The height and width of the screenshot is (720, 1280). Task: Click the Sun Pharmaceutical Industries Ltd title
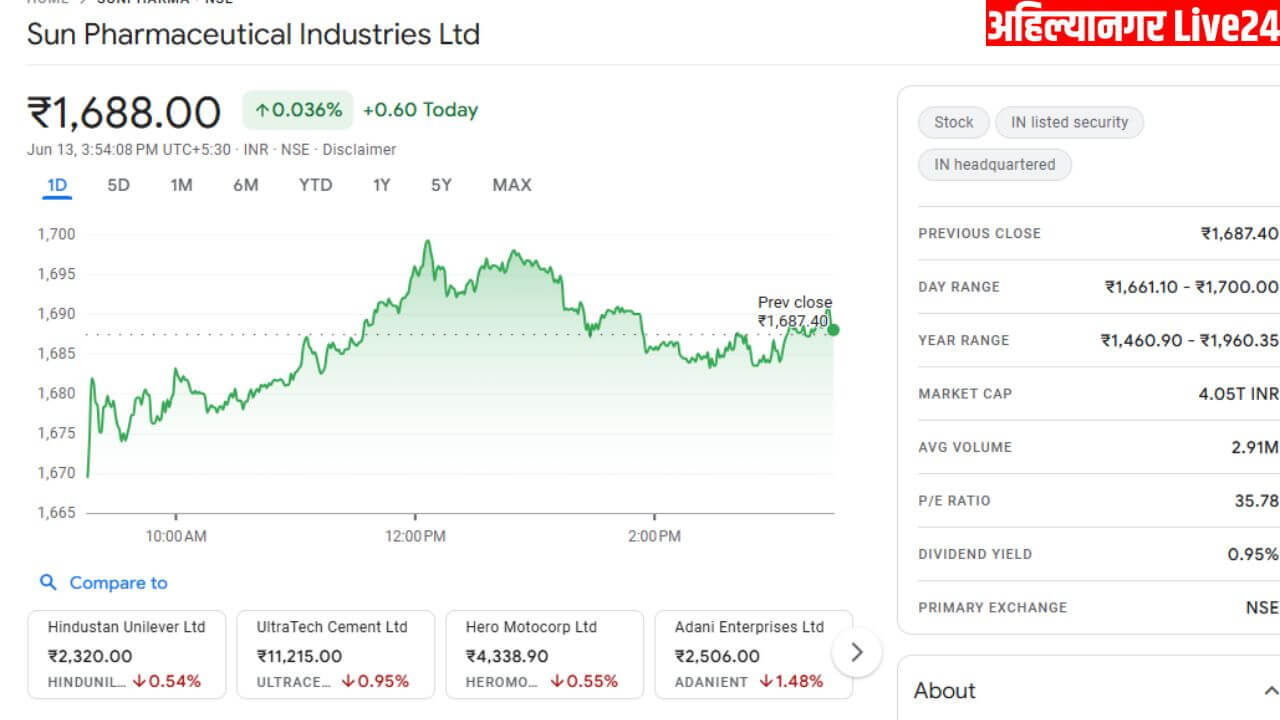pyautogui.click(x=253, y=34)
